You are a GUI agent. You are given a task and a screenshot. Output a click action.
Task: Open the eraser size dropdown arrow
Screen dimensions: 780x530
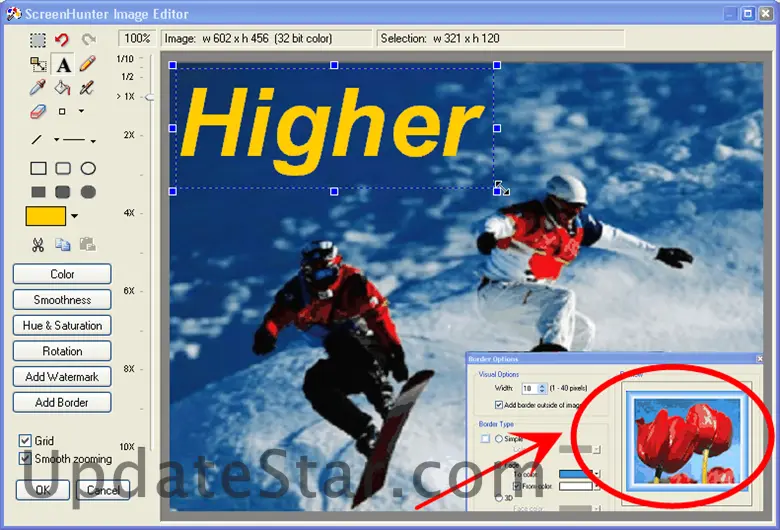tap(81, 111)
